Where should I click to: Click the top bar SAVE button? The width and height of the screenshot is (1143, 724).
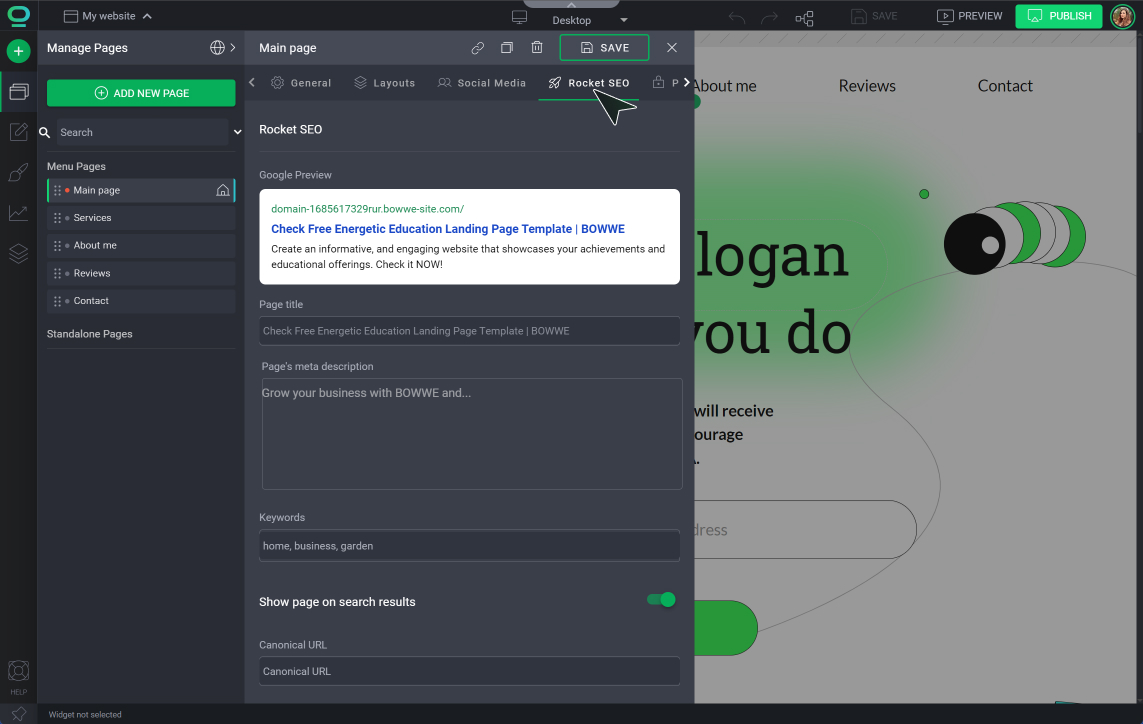(x=874, y=16)
